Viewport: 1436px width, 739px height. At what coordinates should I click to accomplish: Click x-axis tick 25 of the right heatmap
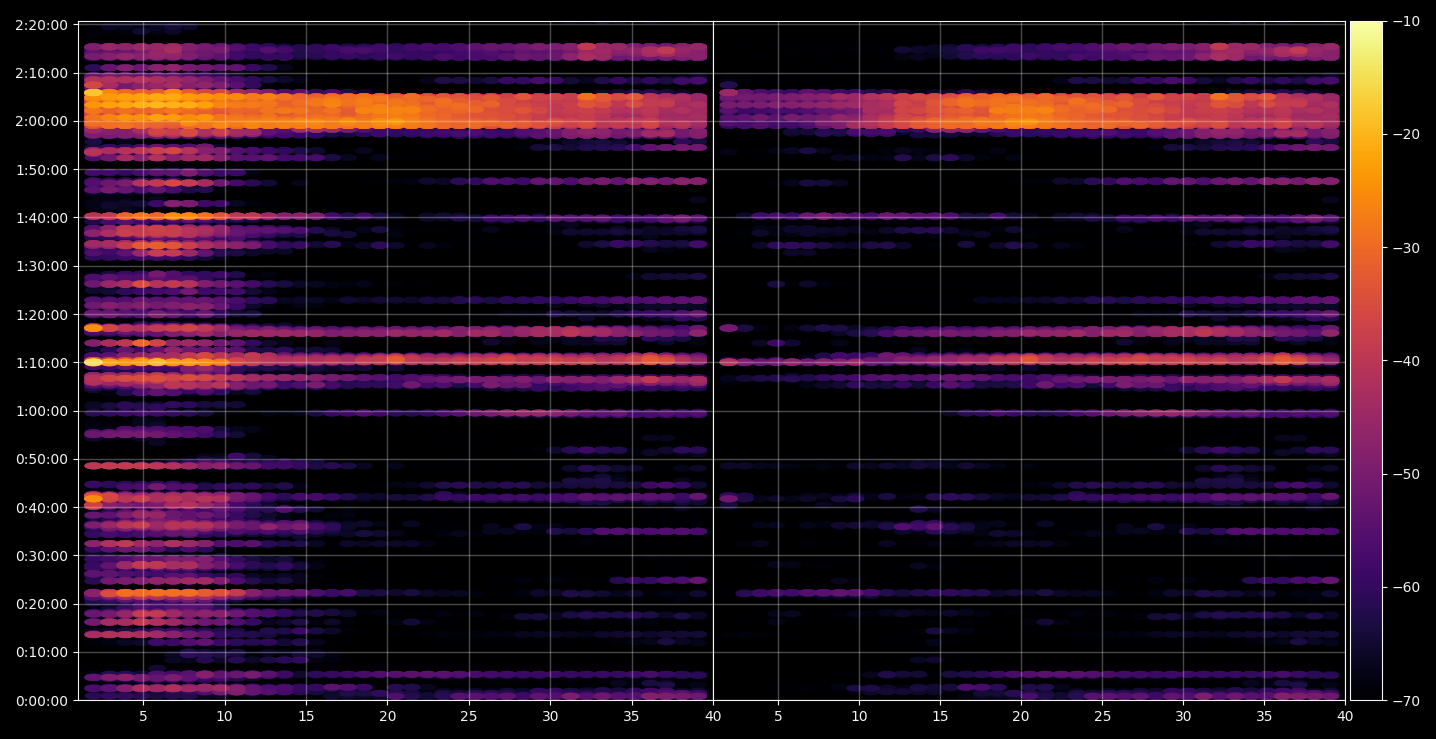(1102, 716)
